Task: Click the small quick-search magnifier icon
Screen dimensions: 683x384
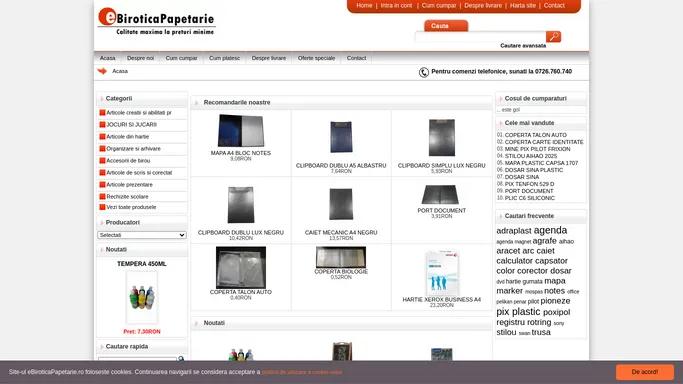Action: coord(181,359)
